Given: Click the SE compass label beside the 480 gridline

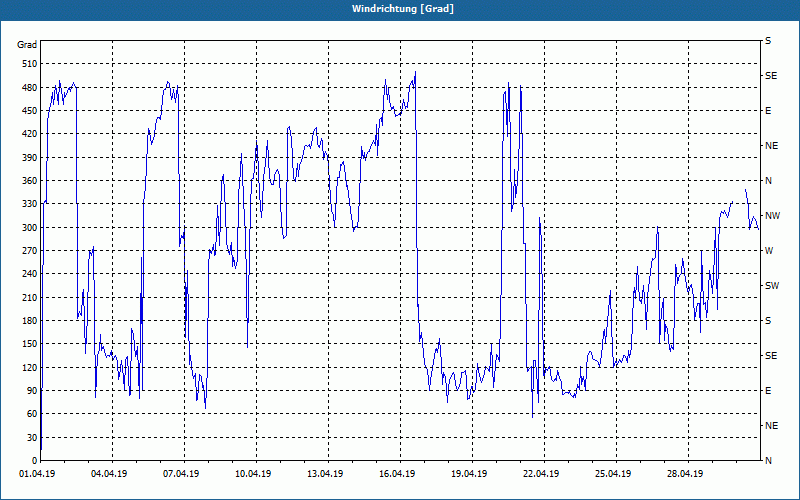Looking at the screenshot, I should click(x=771, y=76).
